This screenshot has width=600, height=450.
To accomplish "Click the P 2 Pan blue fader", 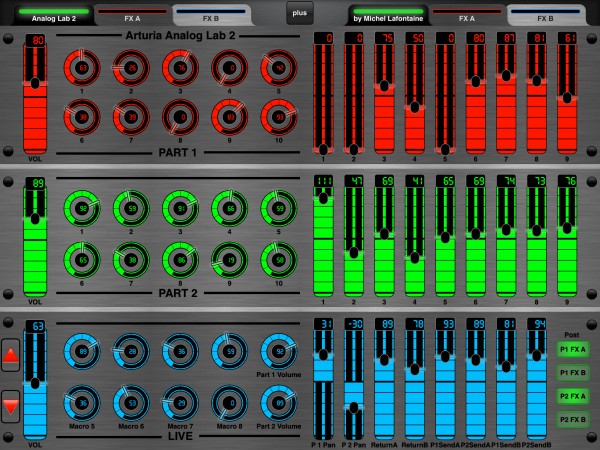I will click(354, 385).
